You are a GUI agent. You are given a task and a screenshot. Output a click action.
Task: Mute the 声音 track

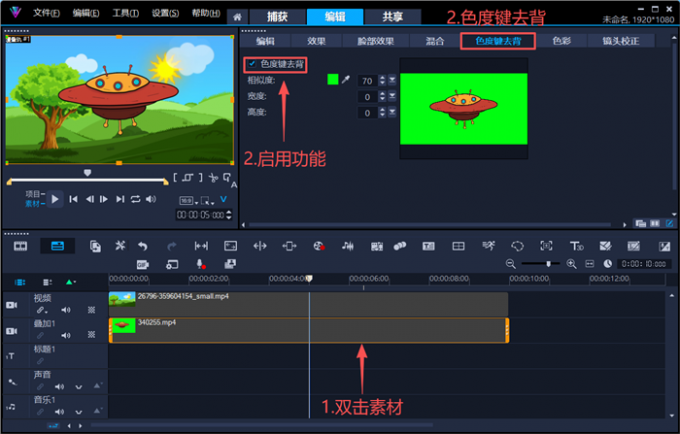tap(59, 386)
